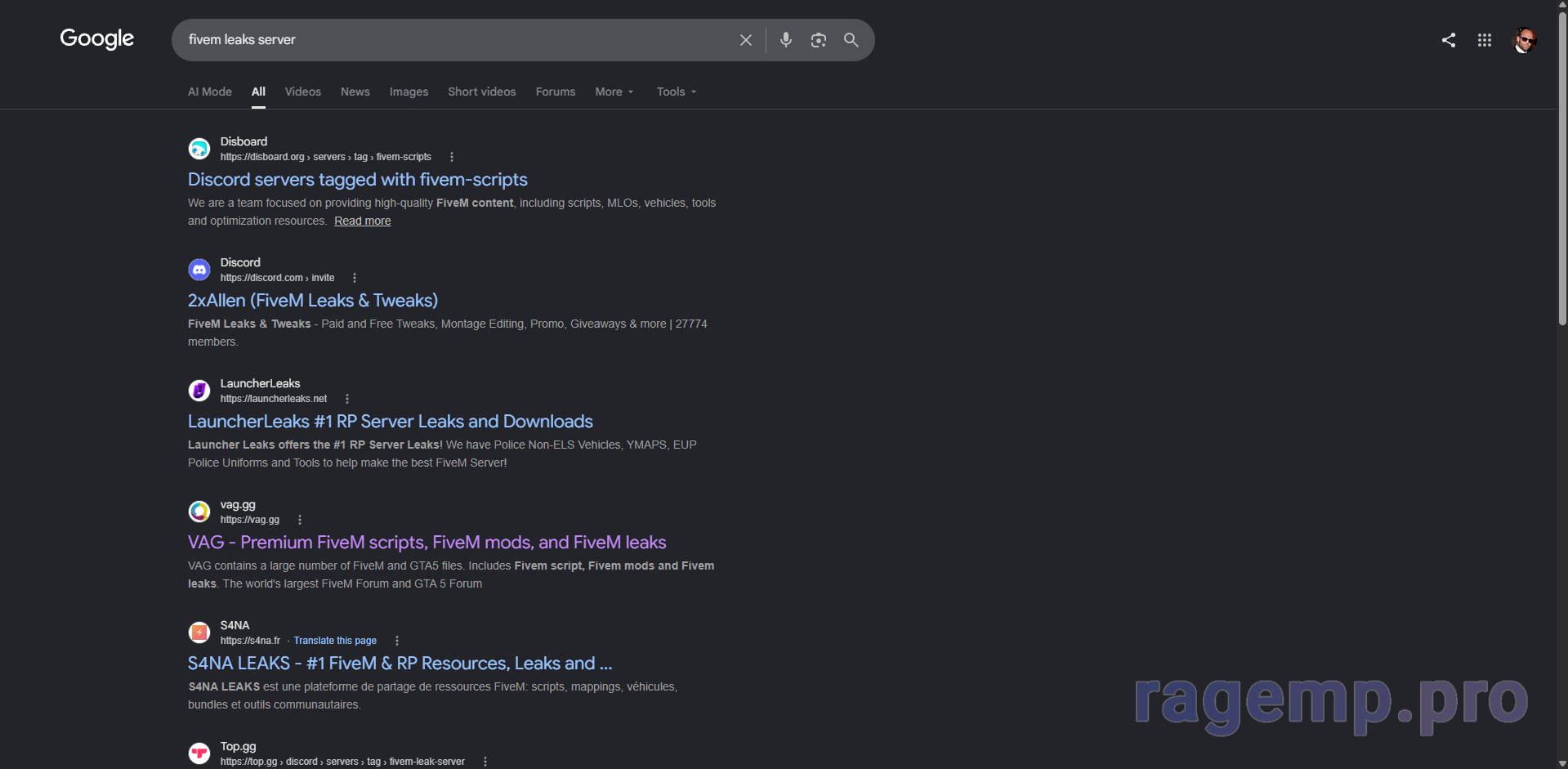Click into the 'fivem leaks server' search field
Viewport: 1568px width, 769px height.
[x=458, y=40]
